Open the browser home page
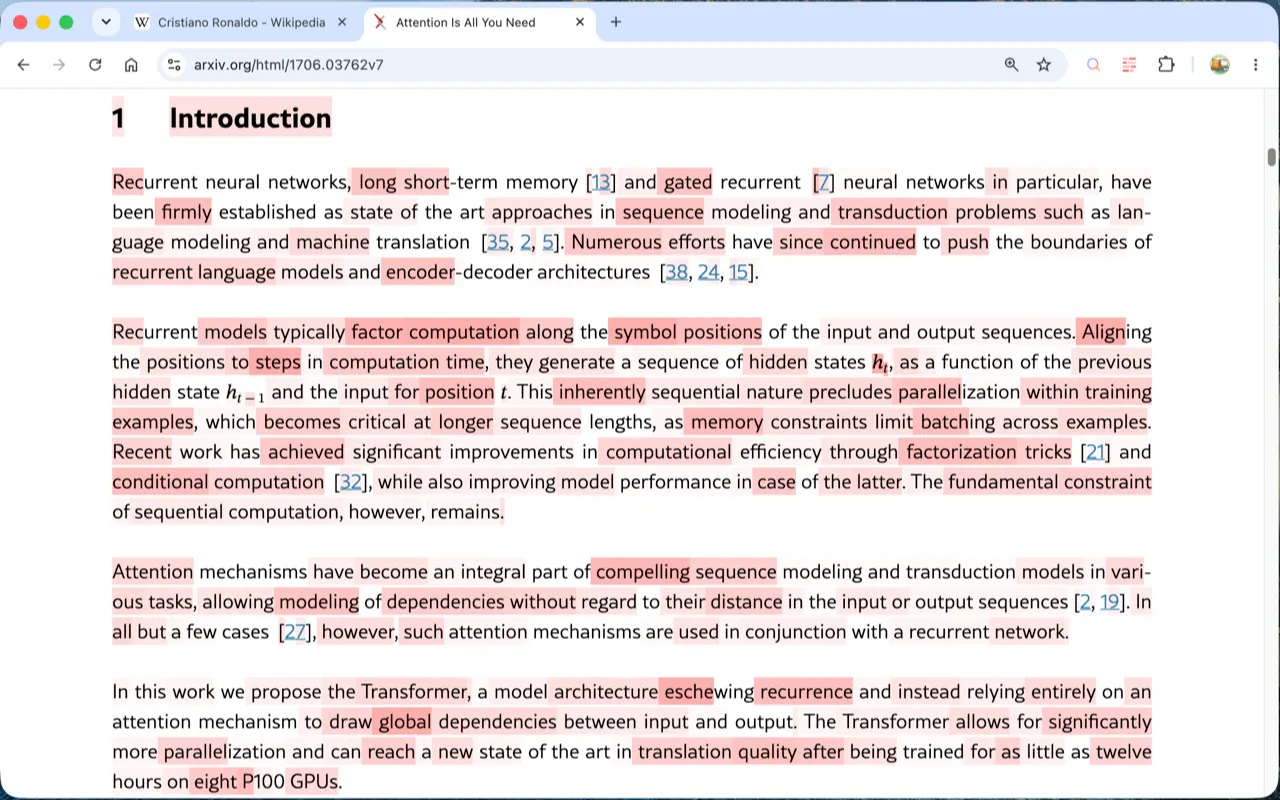 (x=131, y=65)
